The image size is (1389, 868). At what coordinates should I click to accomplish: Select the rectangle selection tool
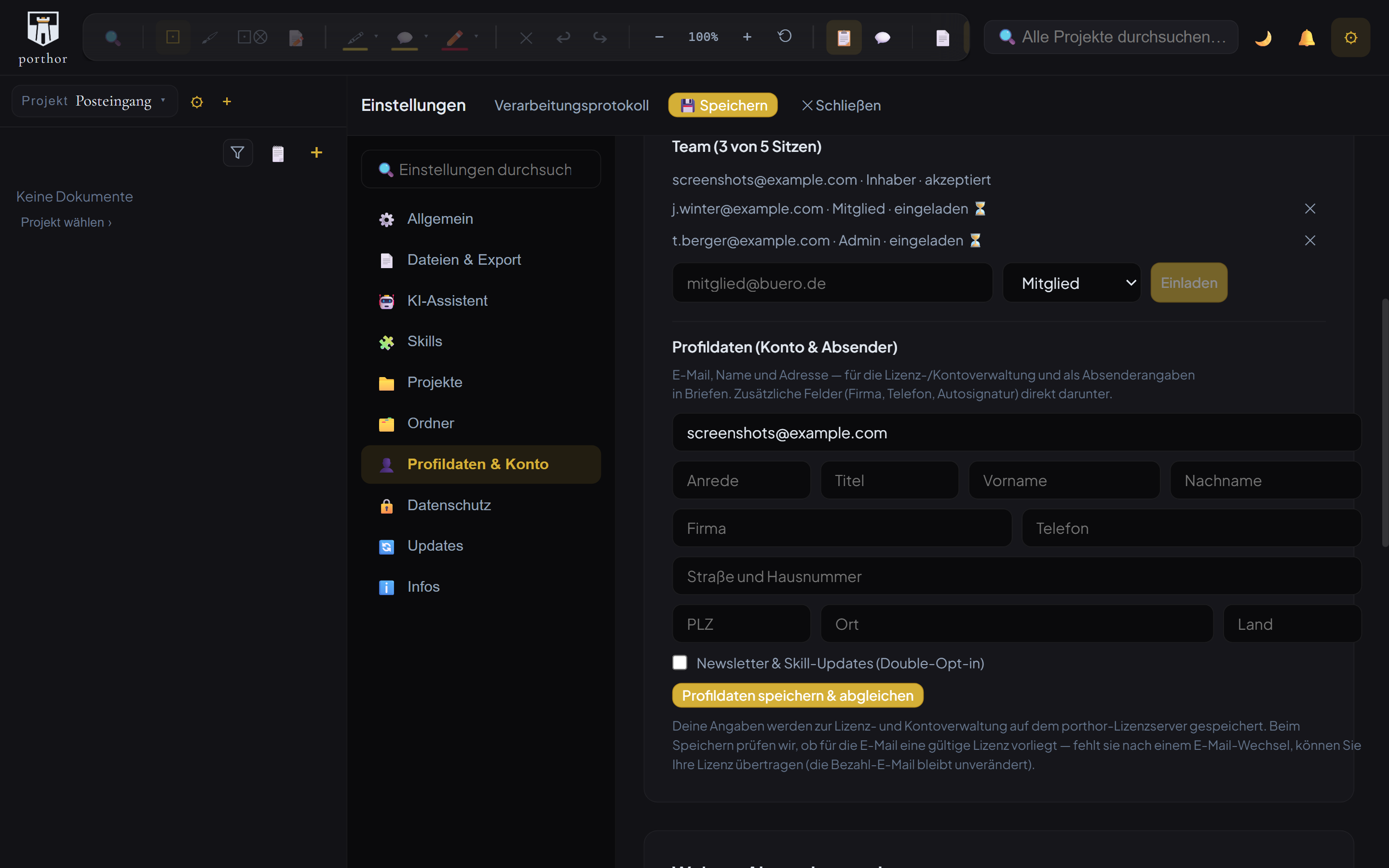click(x=173, y=37)
